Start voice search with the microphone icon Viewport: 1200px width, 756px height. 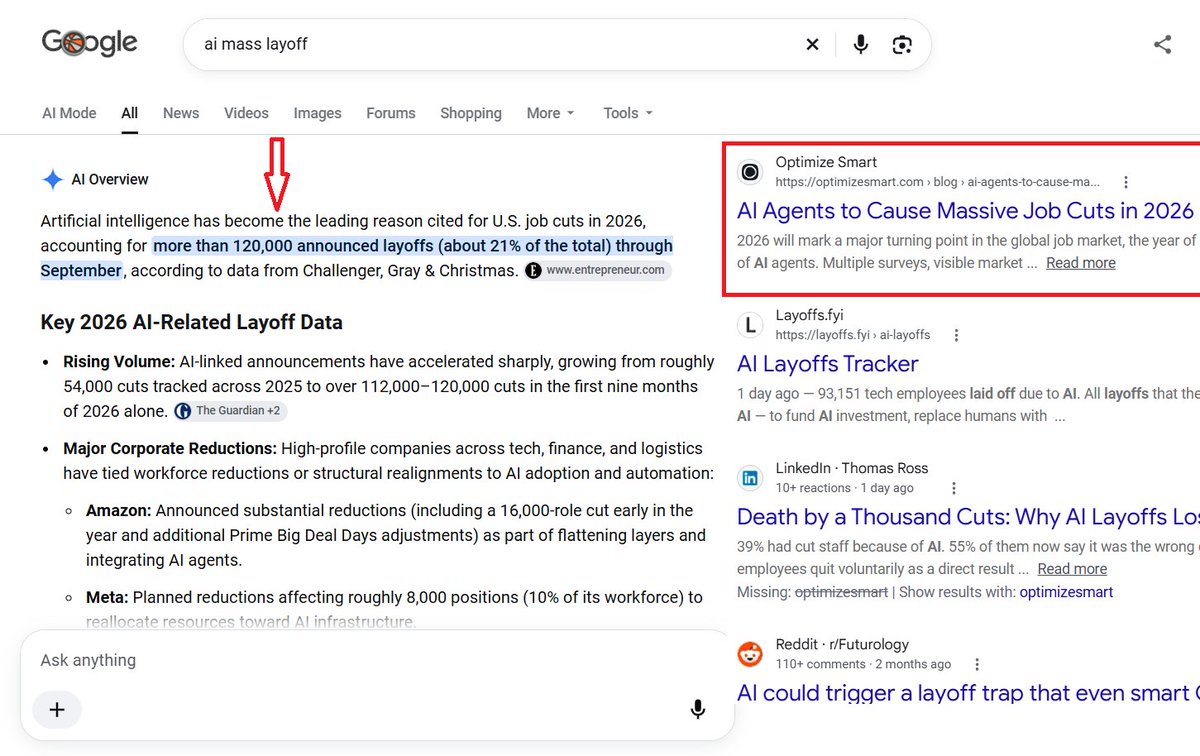860,44
